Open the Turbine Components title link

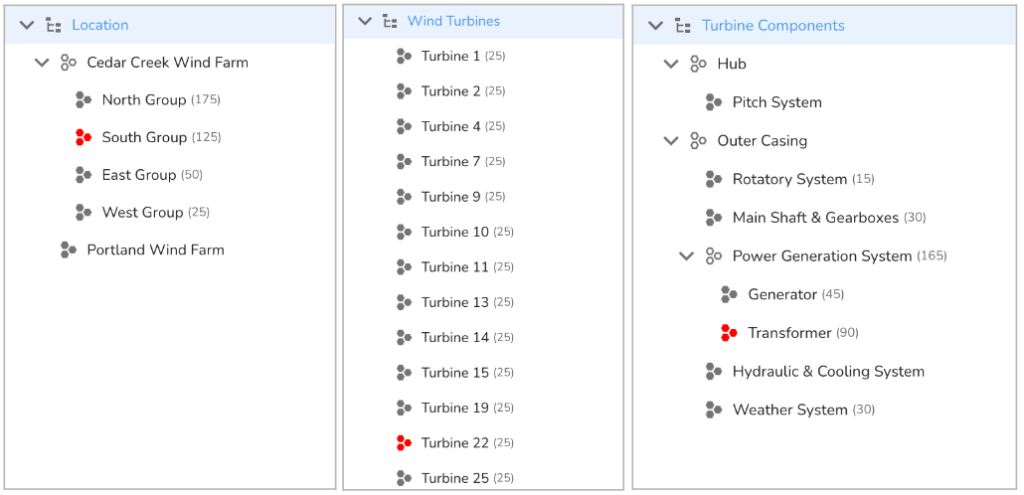coord(773,26)
